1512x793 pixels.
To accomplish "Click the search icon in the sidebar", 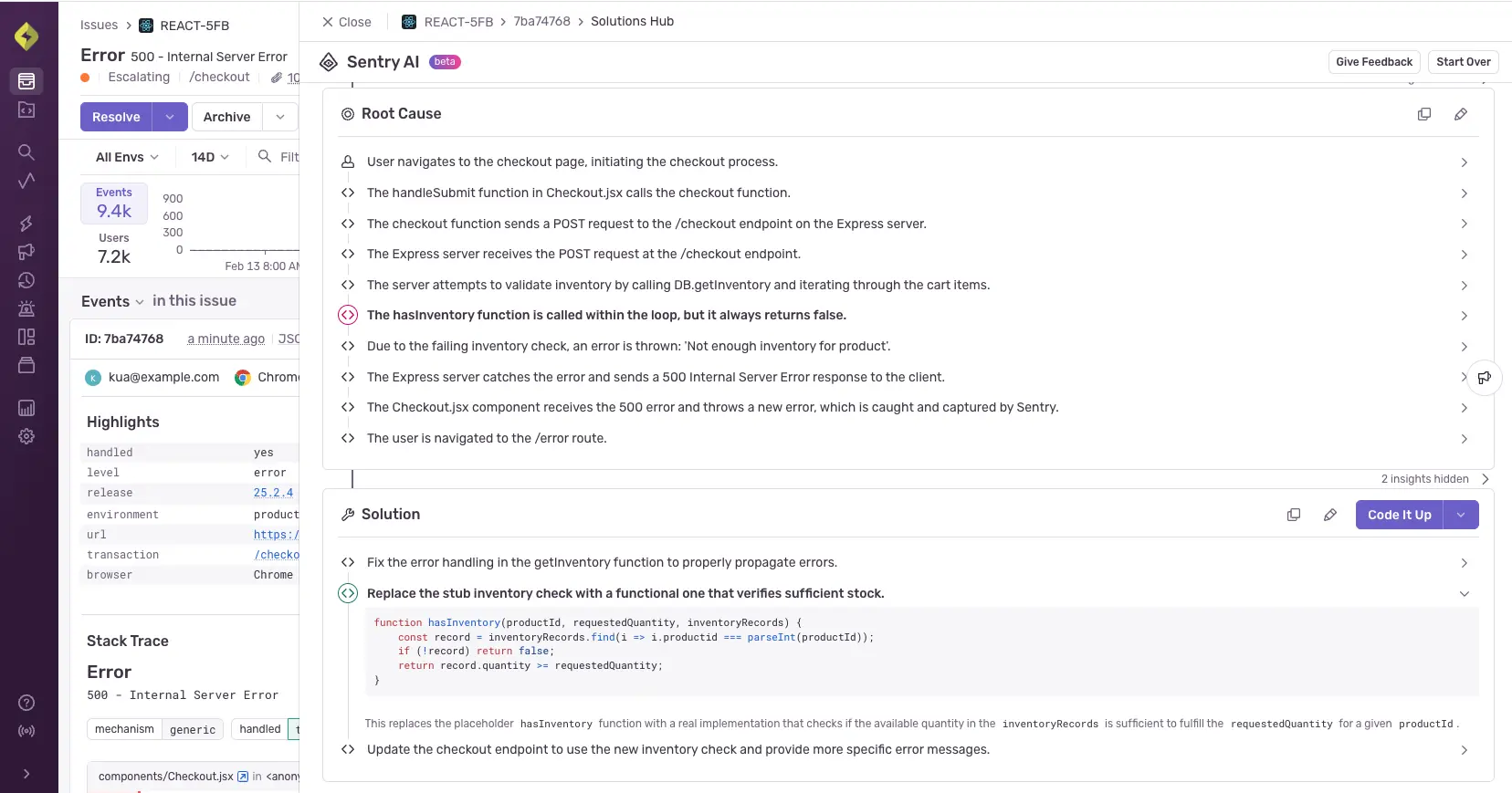I will (26, 152).
